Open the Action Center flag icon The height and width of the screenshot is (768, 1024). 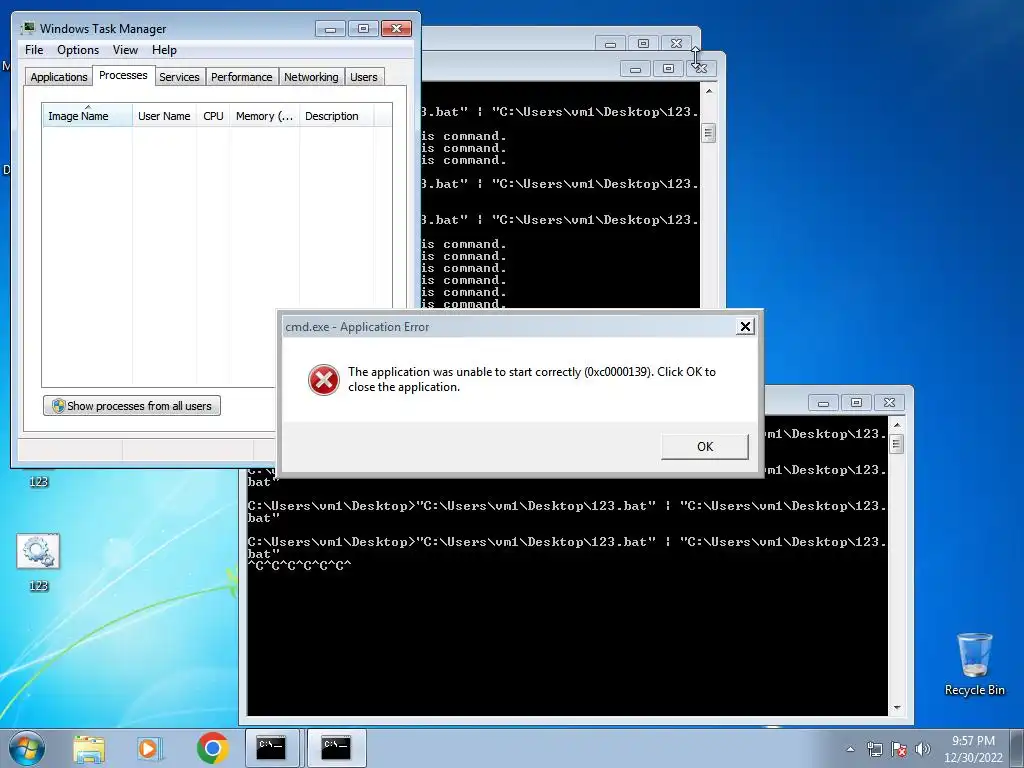point(899,749)
